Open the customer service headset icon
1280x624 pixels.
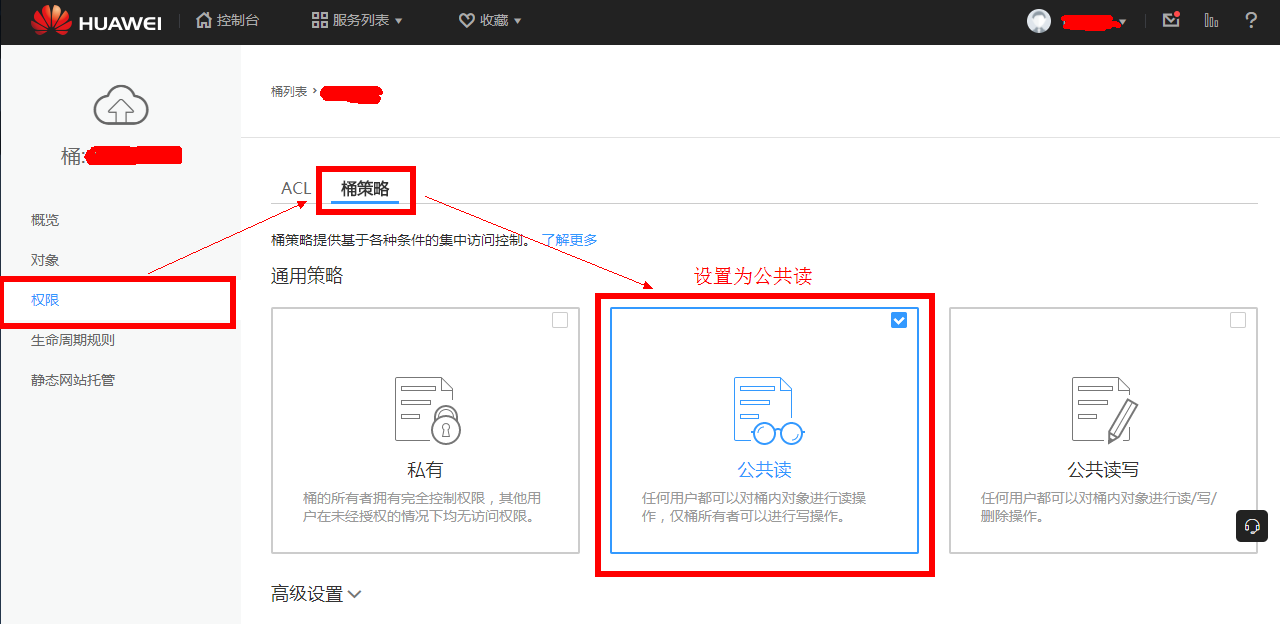pos(1252,526)
